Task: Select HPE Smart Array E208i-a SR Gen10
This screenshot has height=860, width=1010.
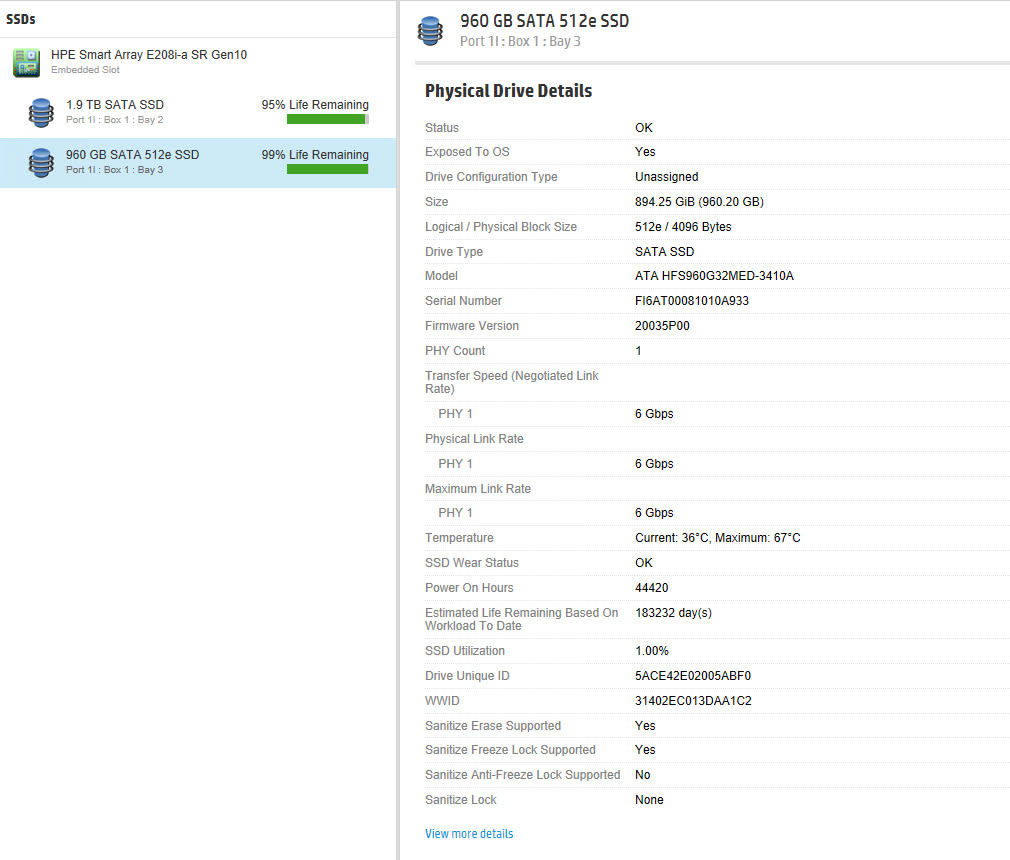Action: click(149, 55)
